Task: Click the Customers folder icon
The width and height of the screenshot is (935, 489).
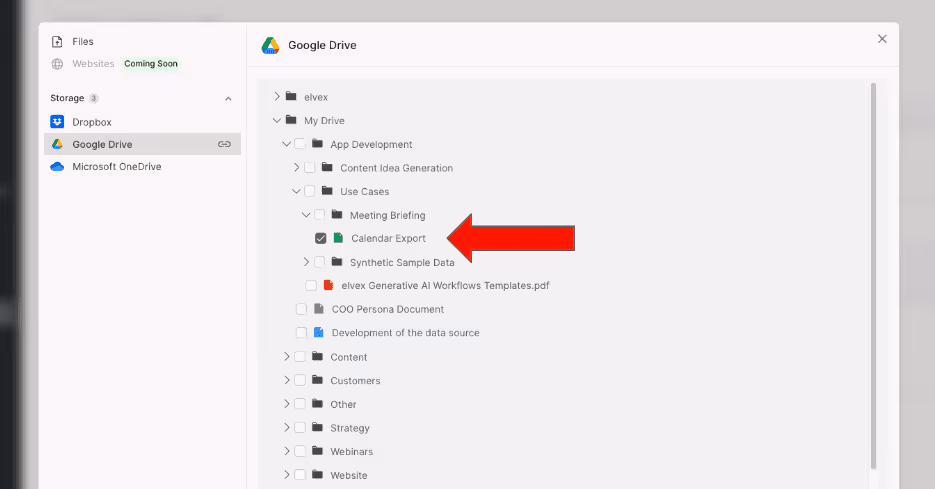Action: [x=317, y=380]
